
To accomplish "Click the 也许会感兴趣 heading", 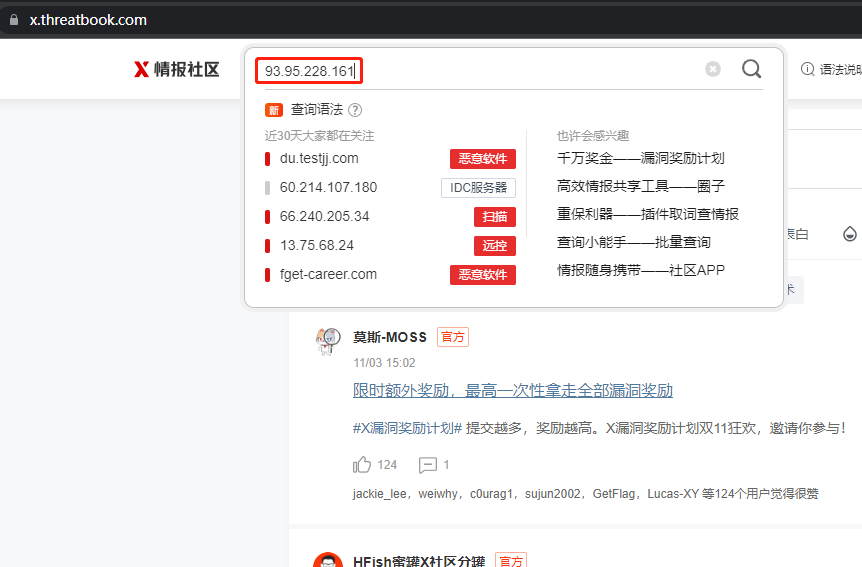I will [593, 136].
